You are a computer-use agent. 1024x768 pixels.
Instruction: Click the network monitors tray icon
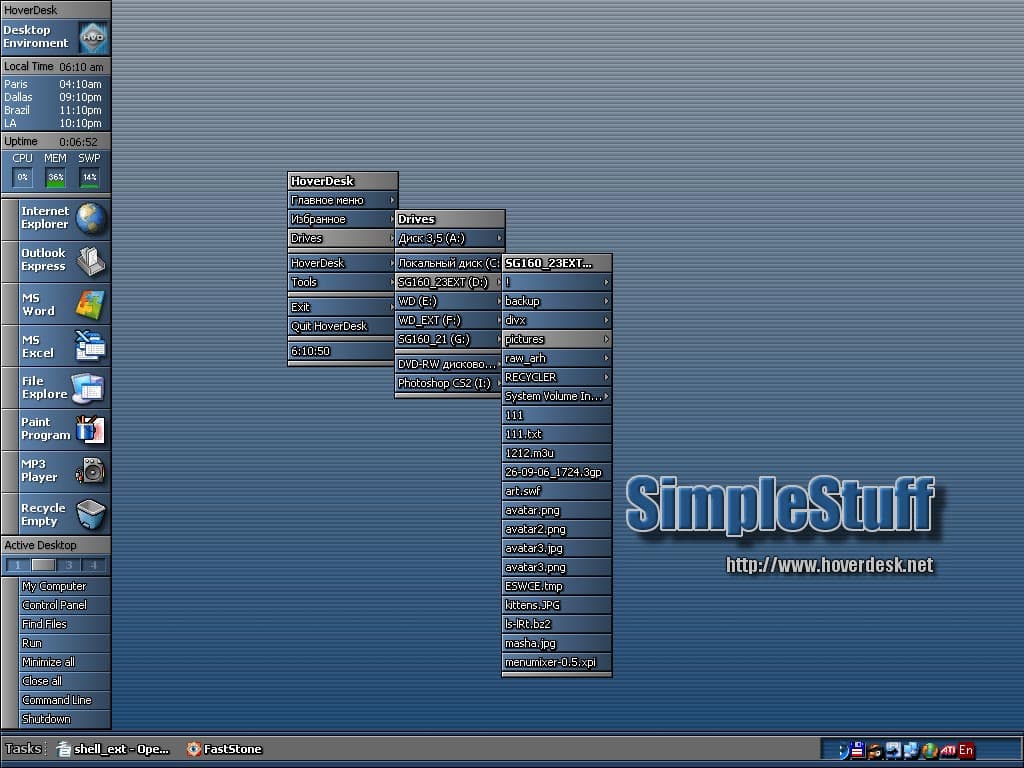pyautogui.click(x=911, y=750)
